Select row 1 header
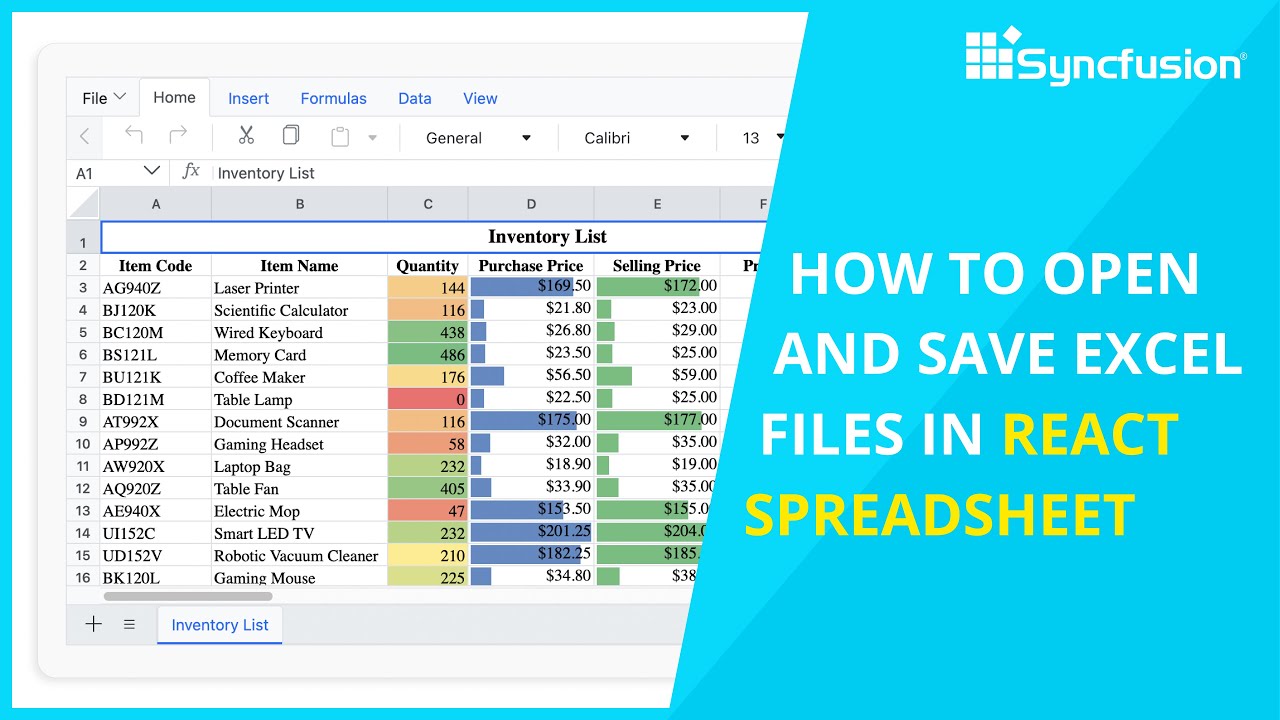Screen dimensions: 1280x720 pos(84,238)
